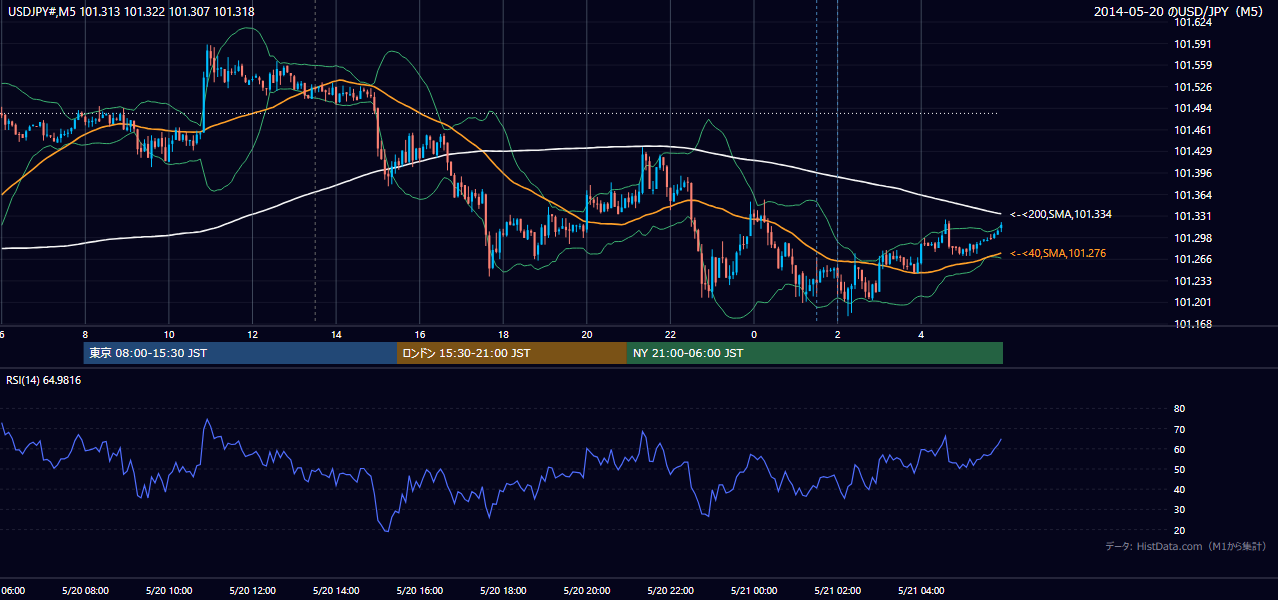The height and width of the screenshot is (600, 1278).
Task: Click hour label 10 below the price chart
Action: click(x=168, y=334)
